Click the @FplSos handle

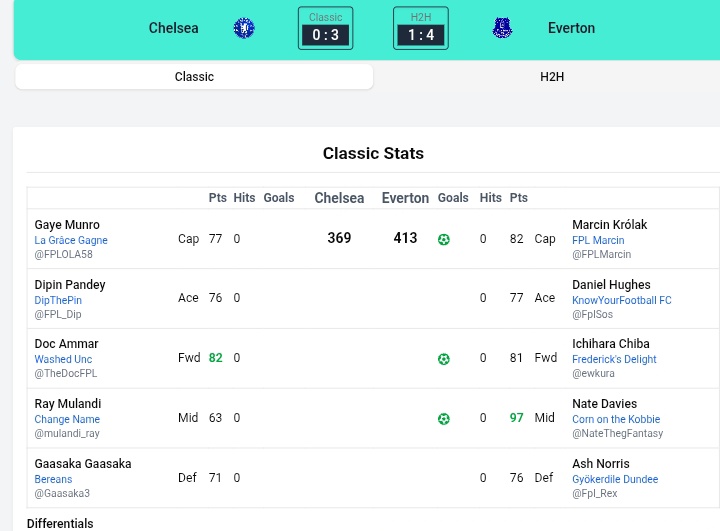coord(592,314)
